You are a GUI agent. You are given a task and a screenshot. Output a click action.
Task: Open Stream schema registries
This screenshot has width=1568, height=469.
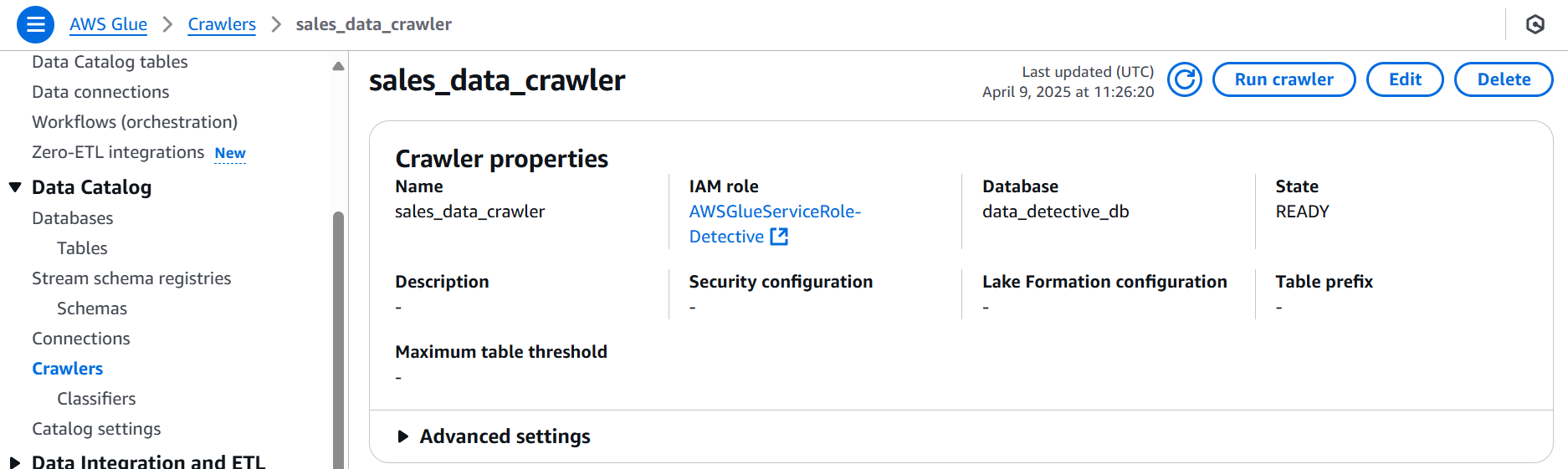coord(131,278)
